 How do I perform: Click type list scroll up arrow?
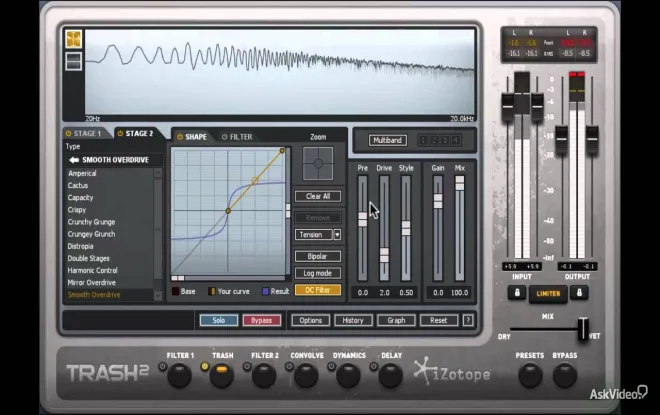pyautogui.click(x=158, y=173)
